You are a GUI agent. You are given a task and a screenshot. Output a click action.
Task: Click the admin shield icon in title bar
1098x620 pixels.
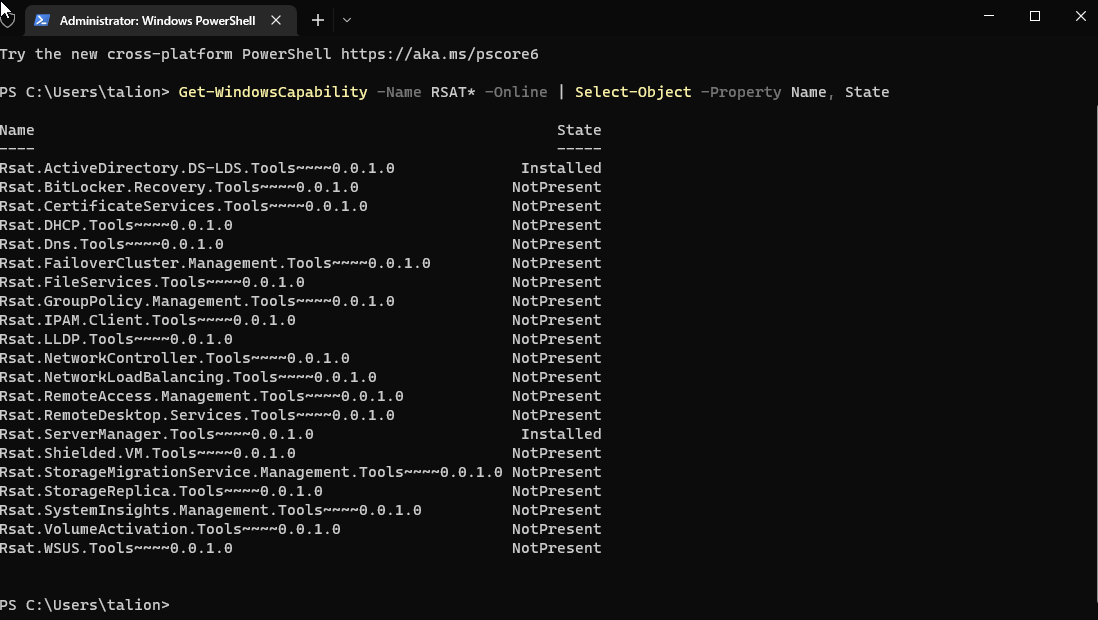8,19
